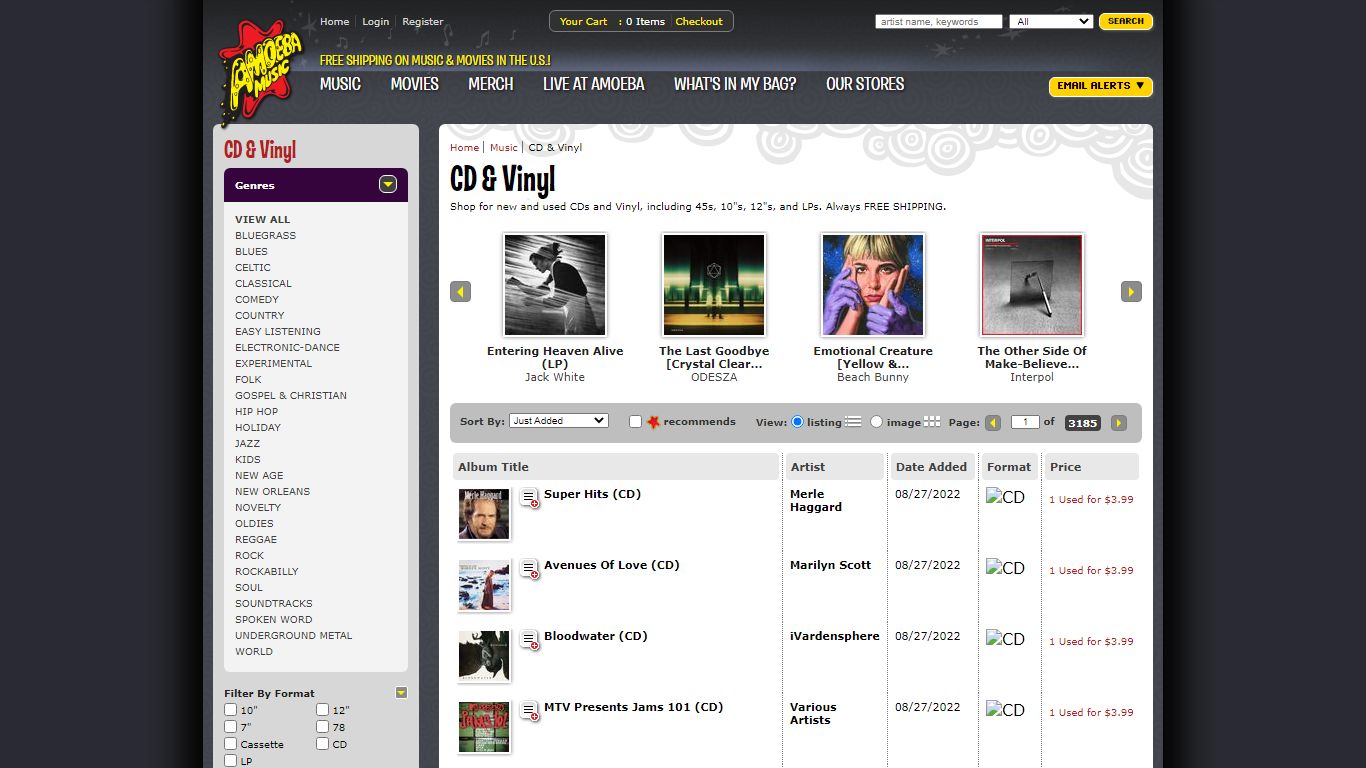This screenshot has width=1366, height=768.
Task: Click in artist name keywords search field
Action: tap(939, 21)
